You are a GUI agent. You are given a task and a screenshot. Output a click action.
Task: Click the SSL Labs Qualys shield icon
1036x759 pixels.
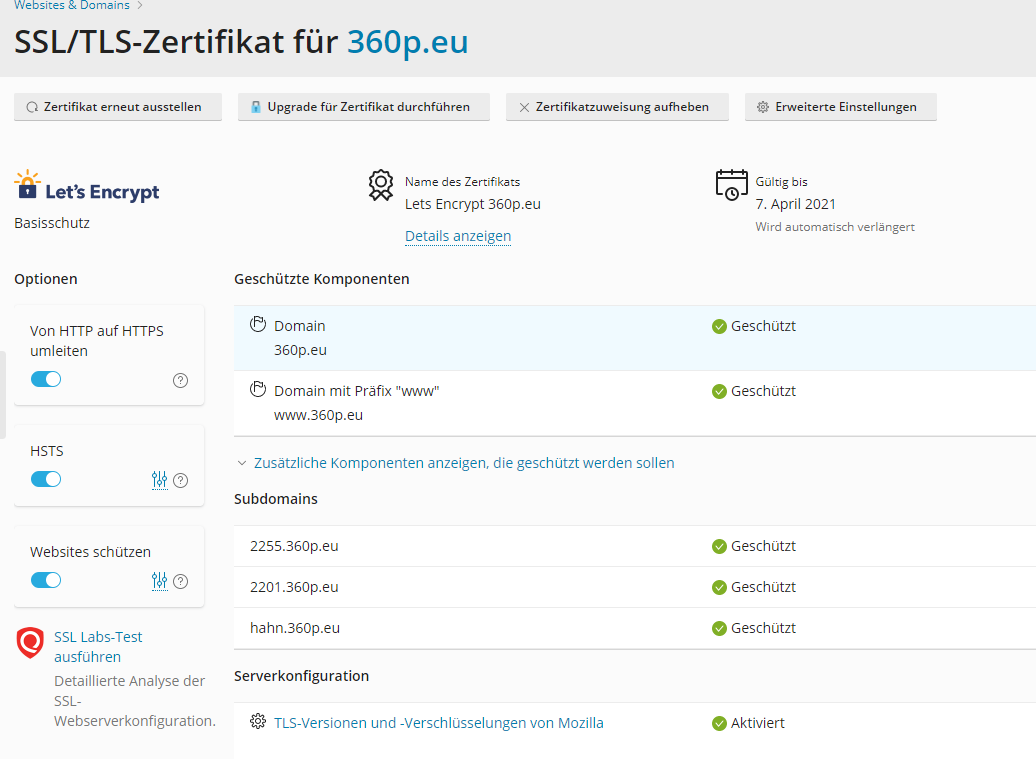pos(31,642)
